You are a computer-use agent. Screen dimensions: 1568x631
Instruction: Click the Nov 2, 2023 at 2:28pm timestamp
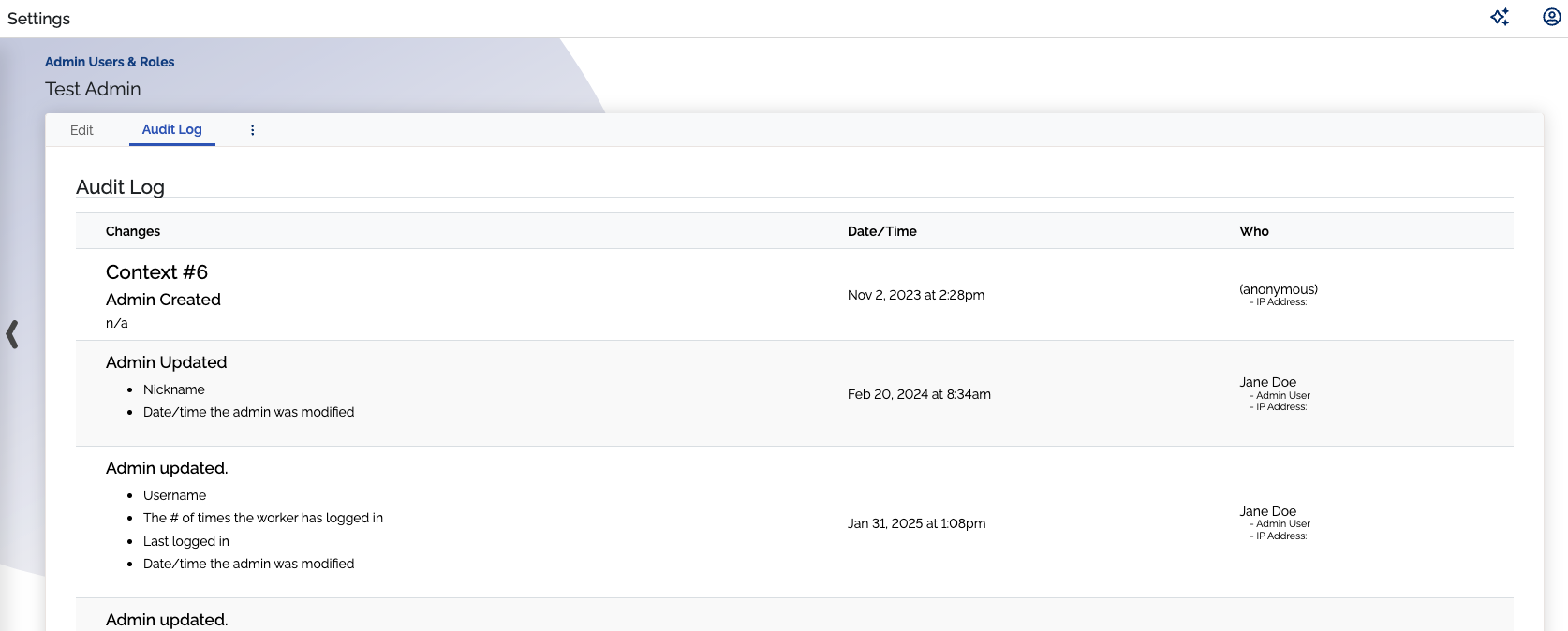(x=915, y=295)
